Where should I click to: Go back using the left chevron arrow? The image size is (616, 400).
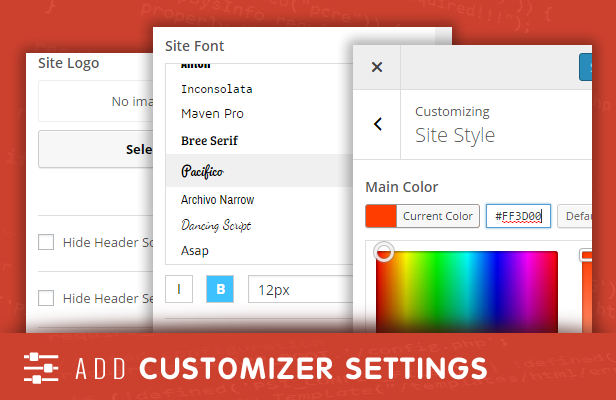coord(378,124)
